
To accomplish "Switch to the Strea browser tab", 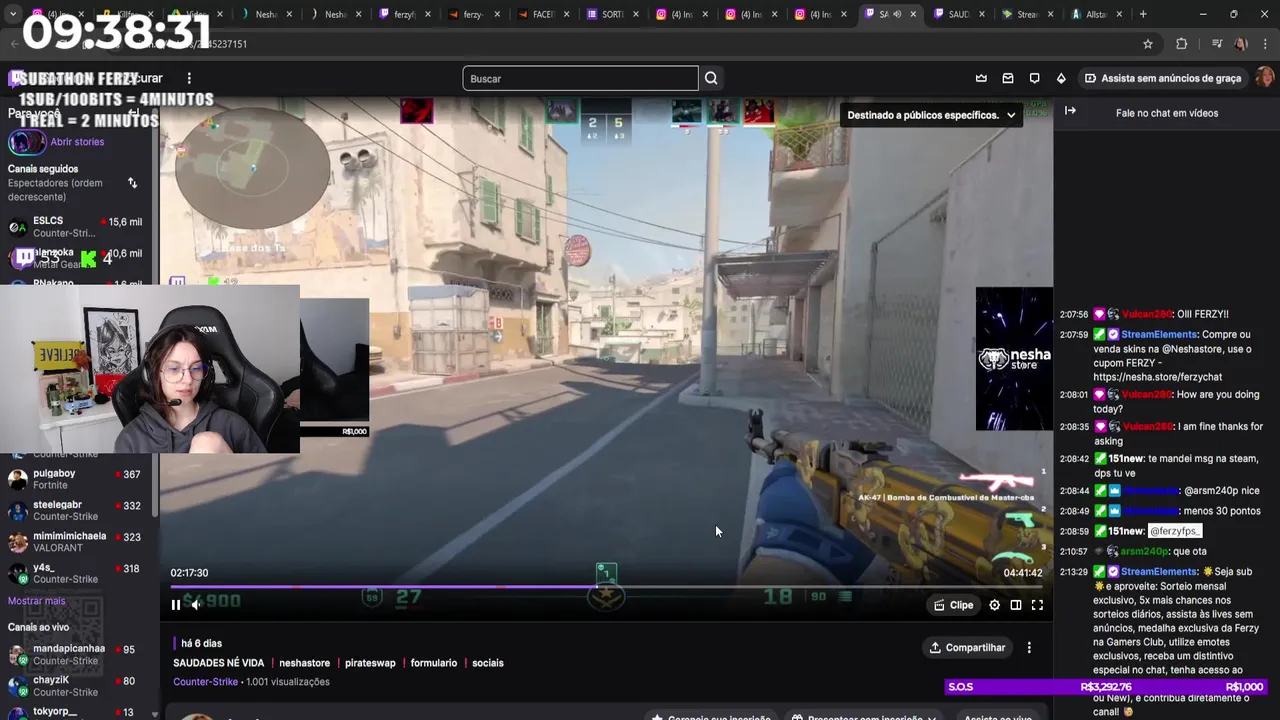I will [x=1021, y=14].
